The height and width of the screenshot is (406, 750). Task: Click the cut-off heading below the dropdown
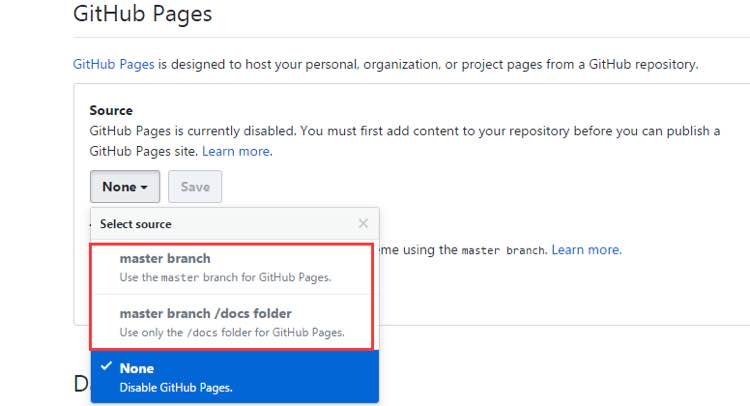pos(82,384)
